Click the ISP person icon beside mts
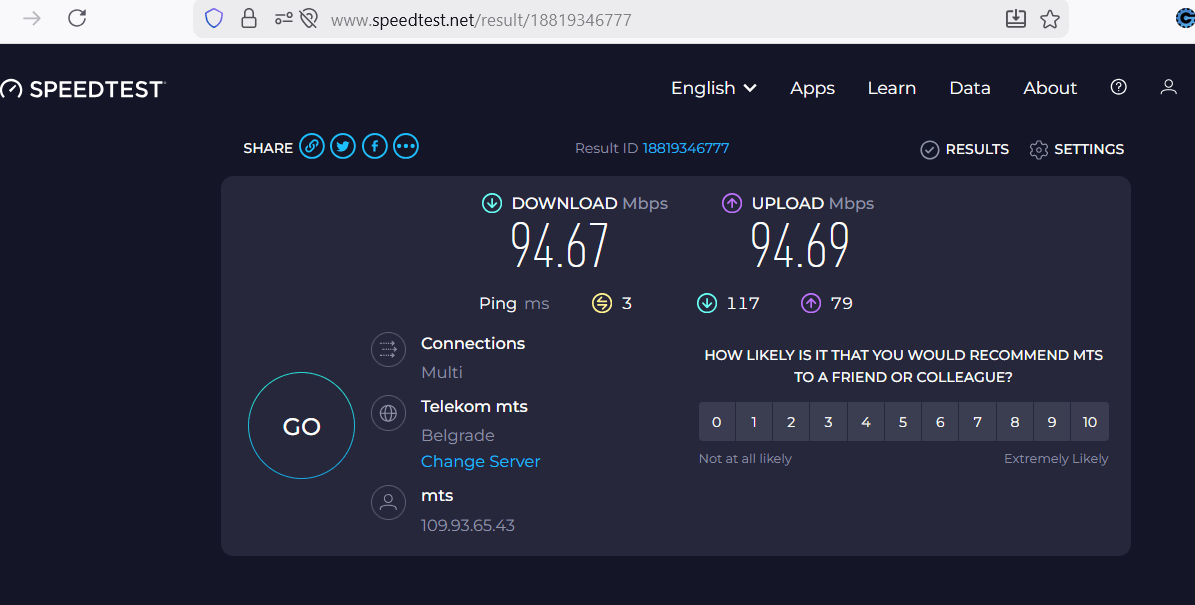Viewport: 1195px width, 605px height. [x=388, y=502]
